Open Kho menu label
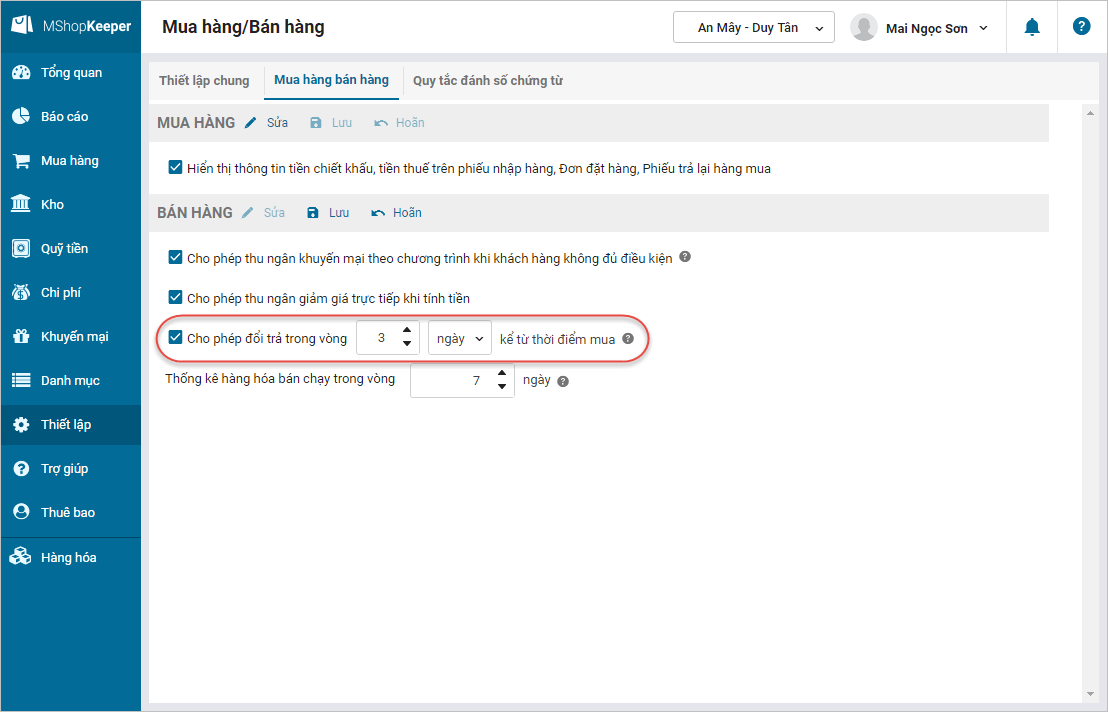This screenshot has width=1108, height=712. [52, 205]
